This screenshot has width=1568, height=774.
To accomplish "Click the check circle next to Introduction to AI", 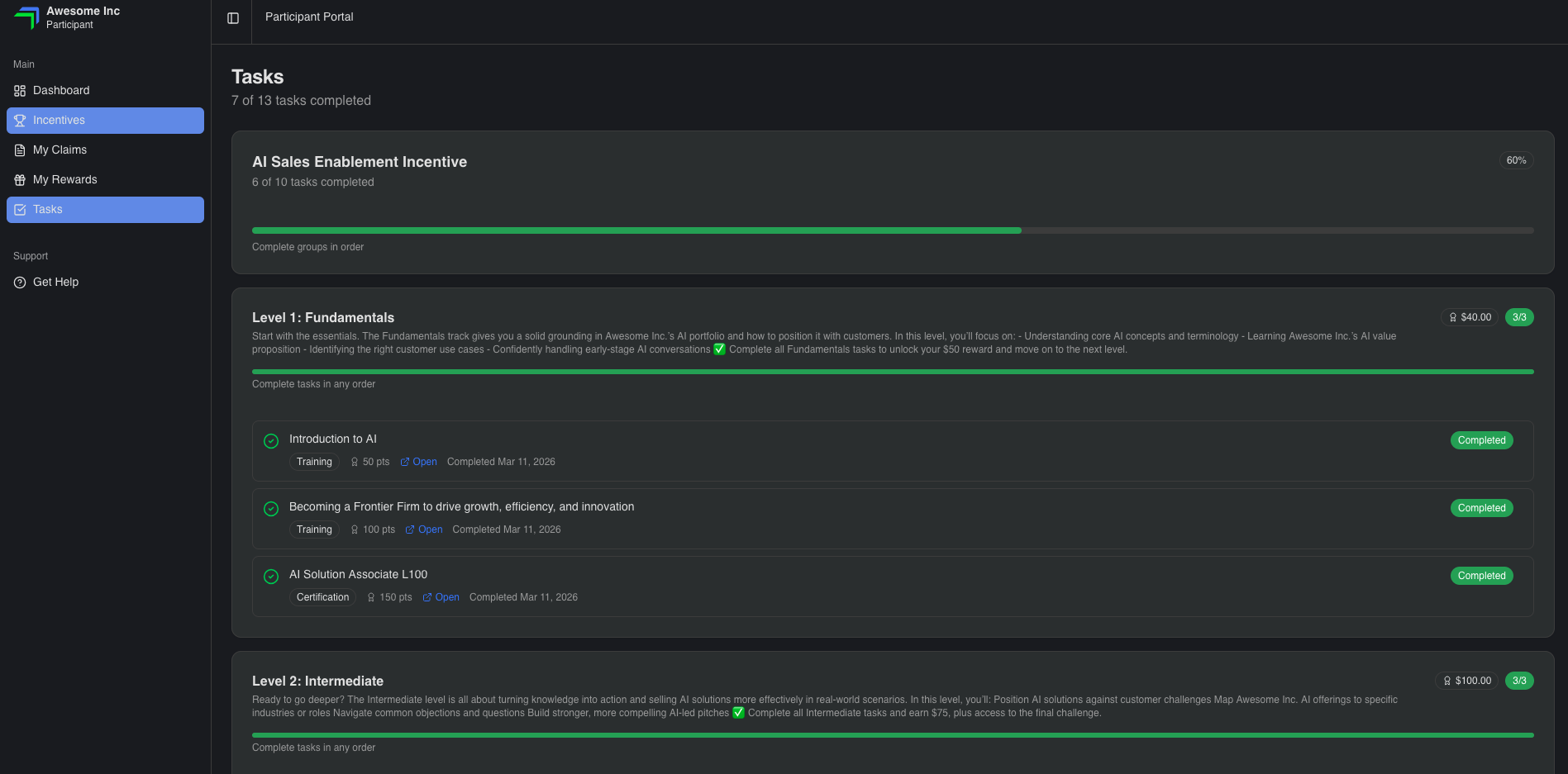I will coord(271,441).
